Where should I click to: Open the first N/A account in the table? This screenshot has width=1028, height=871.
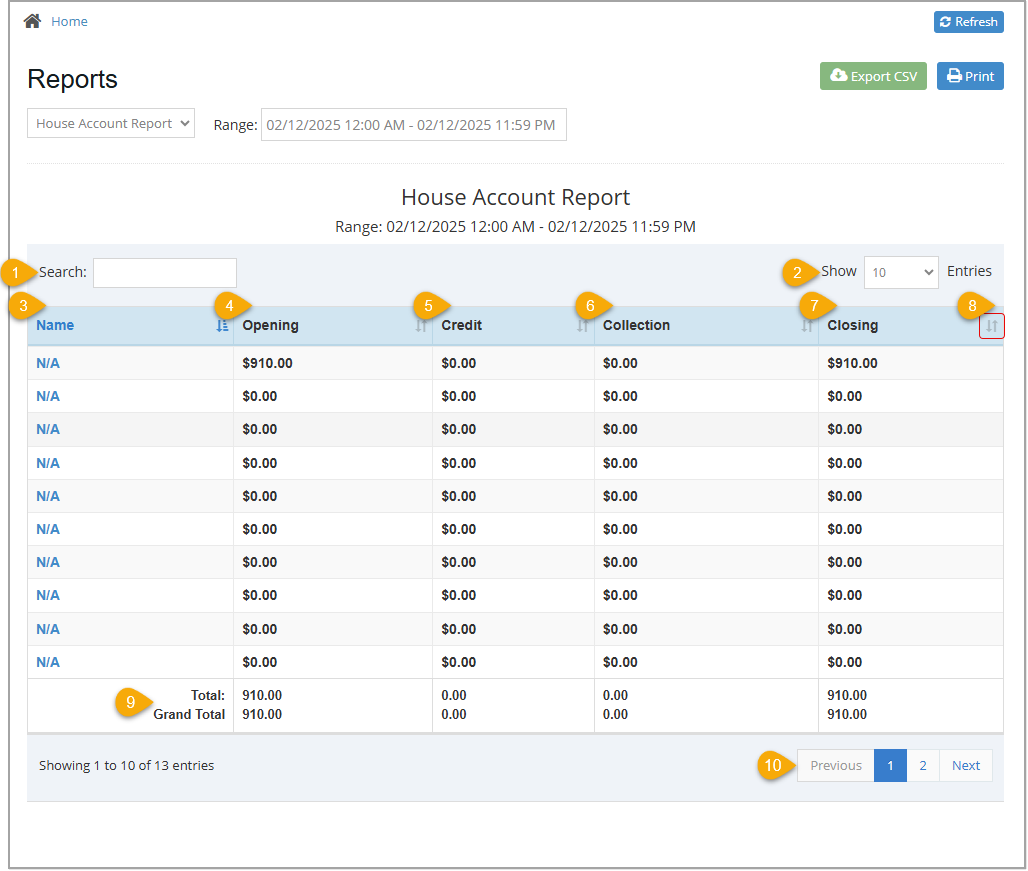point(47,362)
